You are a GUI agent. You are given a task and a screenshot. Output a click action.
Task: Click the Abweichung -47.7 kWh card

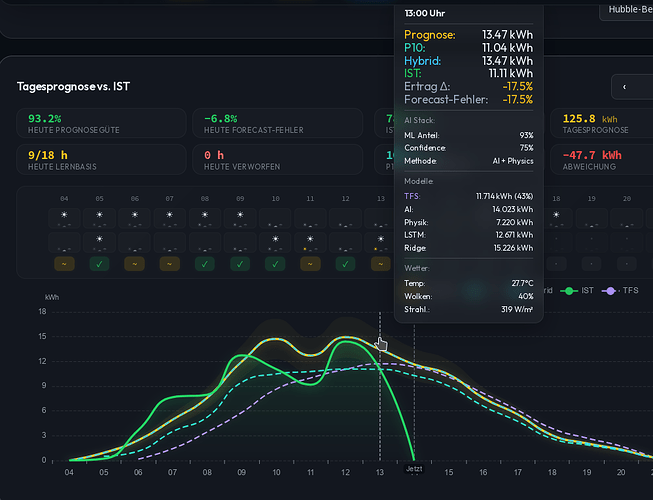(x=602, y=159)
